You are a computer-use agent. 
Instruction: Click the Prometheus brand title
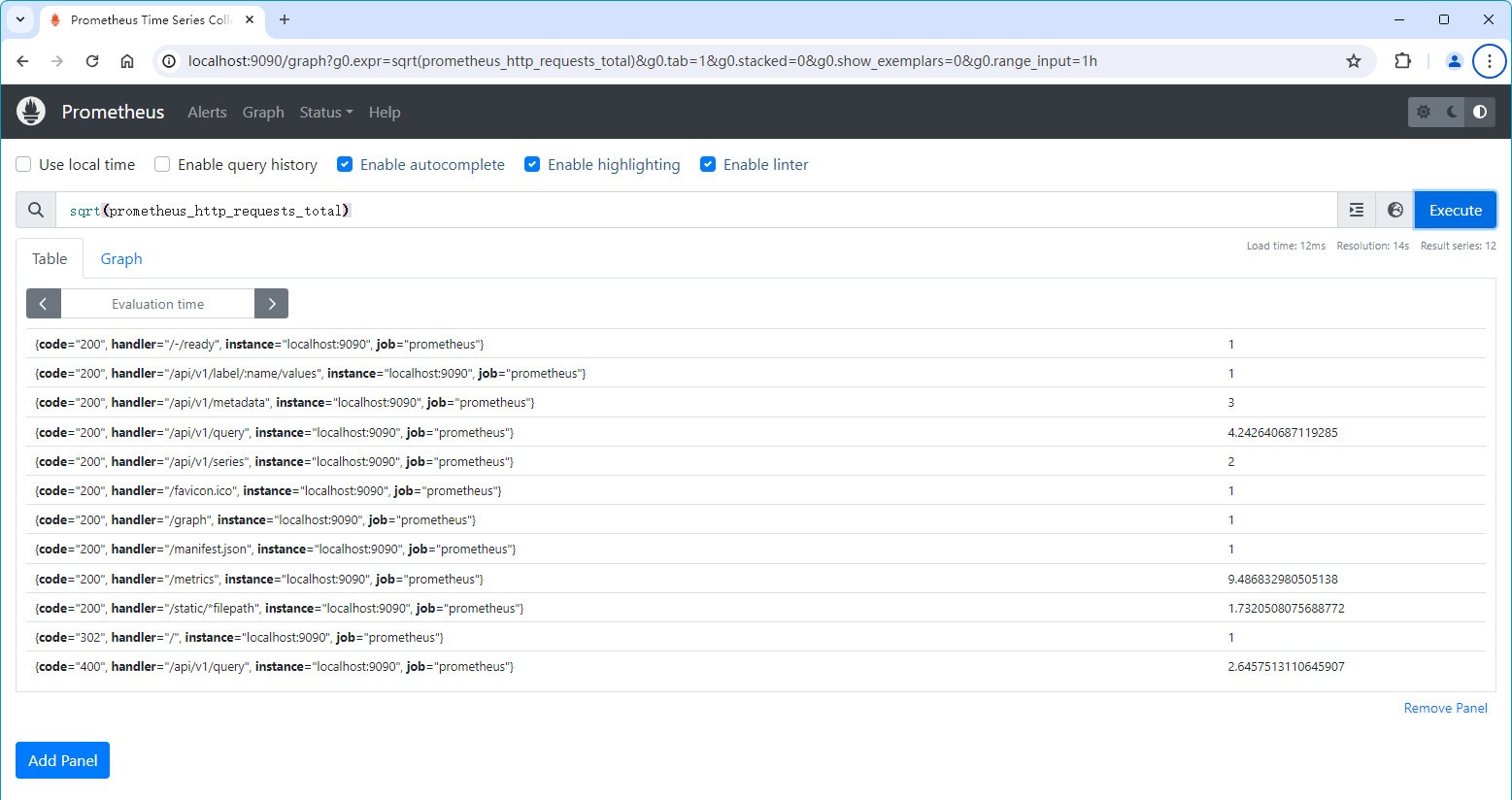coord(113,112)
